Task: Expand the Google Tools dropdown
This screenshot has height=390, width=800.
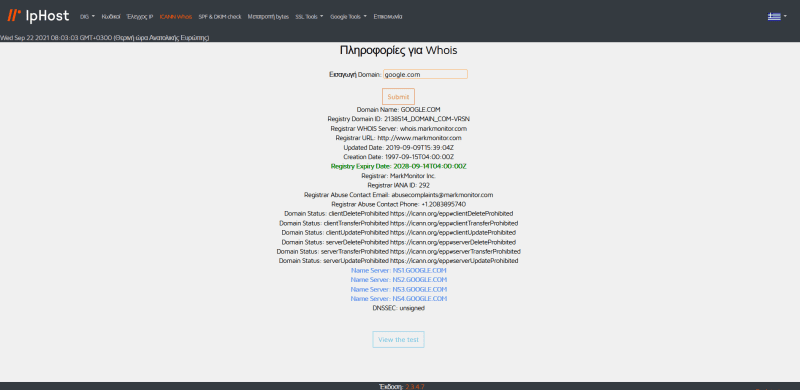Action: pos(348,16)
